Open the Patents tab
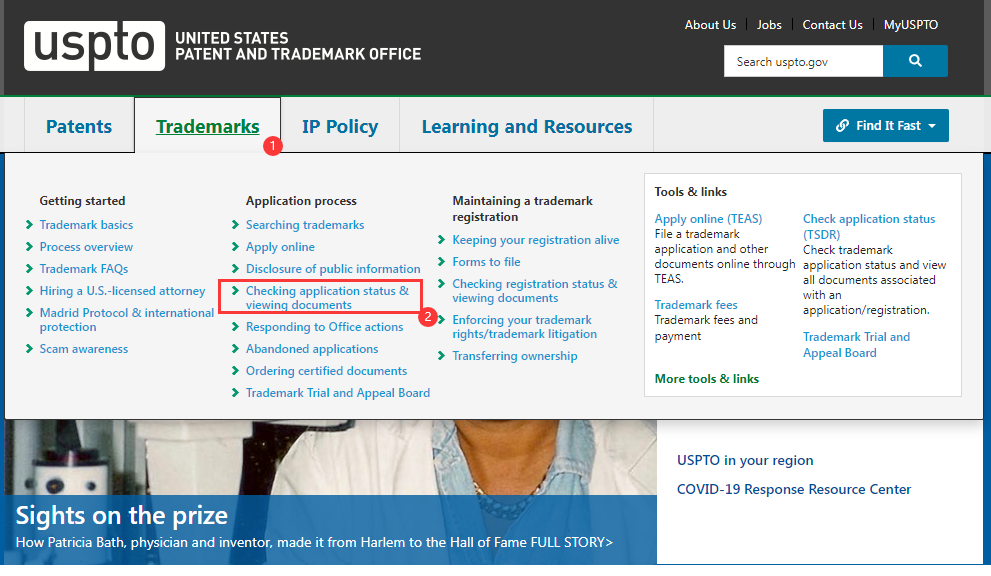991x576 pixels. (x=79, y=126)
